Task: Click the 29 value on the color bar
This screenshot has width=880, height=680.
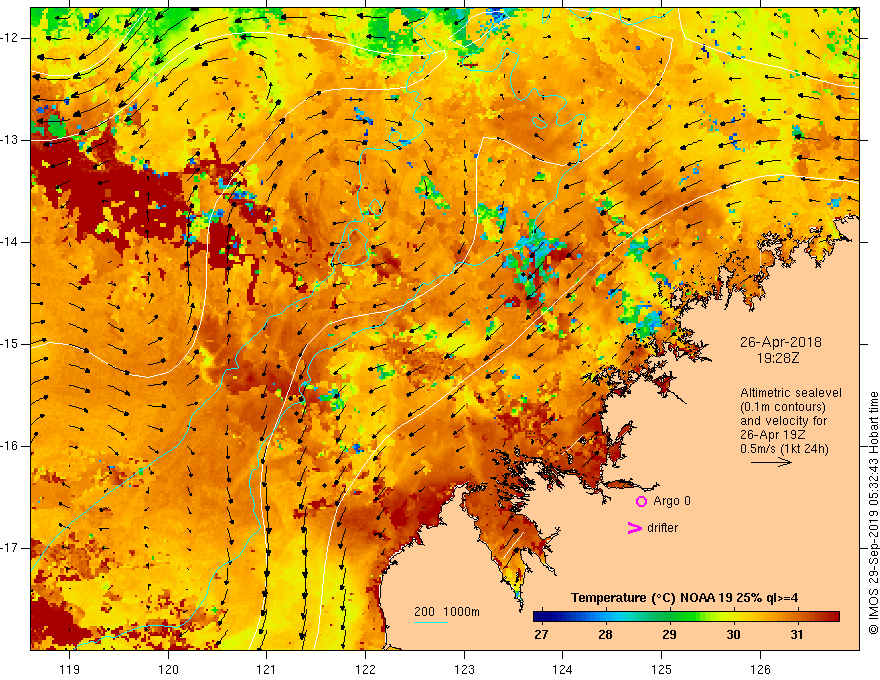Action: tap(669, 635)
